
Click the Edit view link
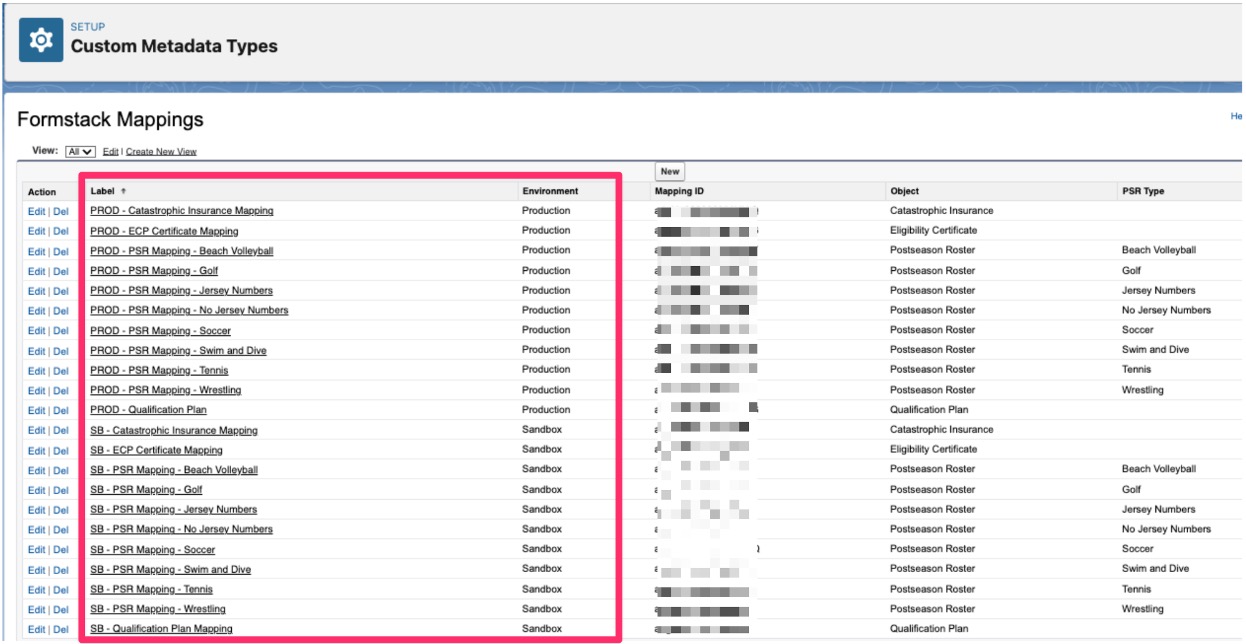pos(111,151)
